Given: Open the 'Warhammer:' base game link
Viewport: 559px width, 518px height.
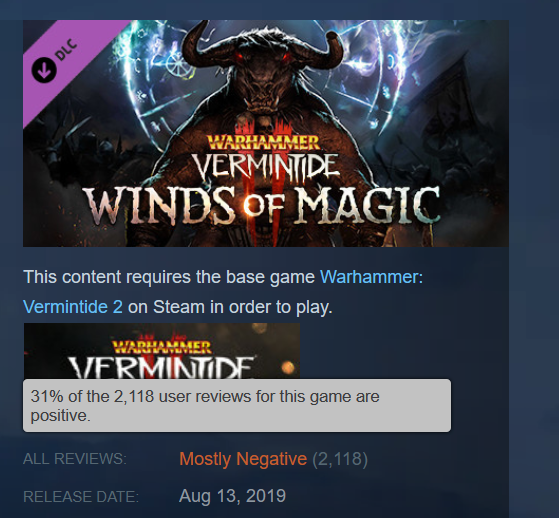Looking at the screenshot, I should 371,277.
